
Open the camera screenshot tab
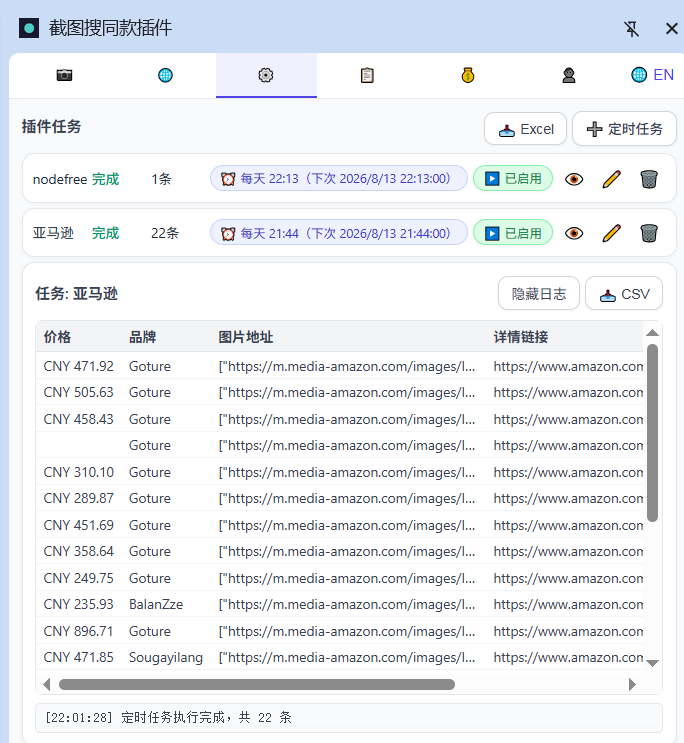(x=64, y=75)
